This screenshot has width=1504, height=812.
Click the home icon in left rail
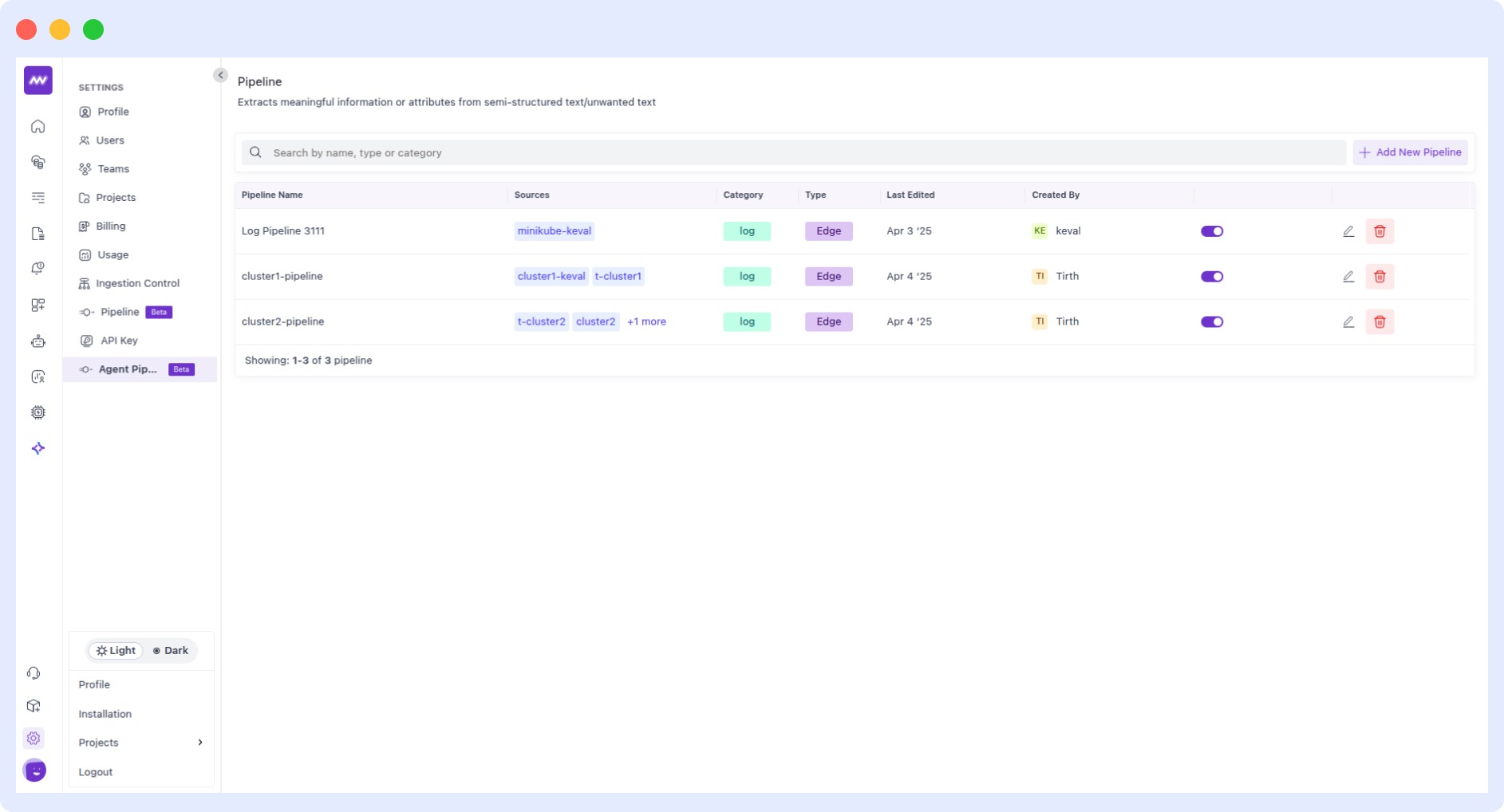[38, 127]
